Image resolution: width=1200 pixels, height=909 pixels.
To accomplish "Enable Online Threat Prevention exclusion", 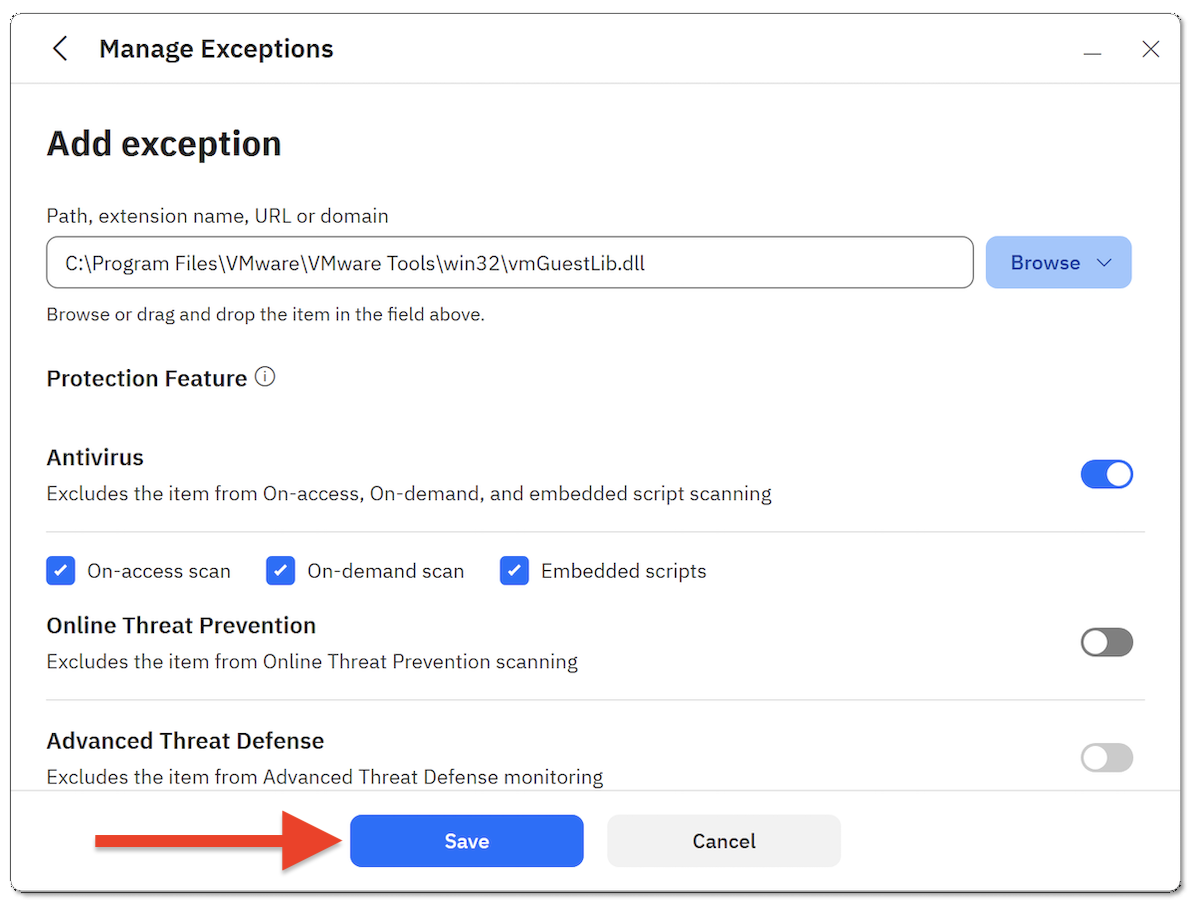I will click(x=1106, y=641).
